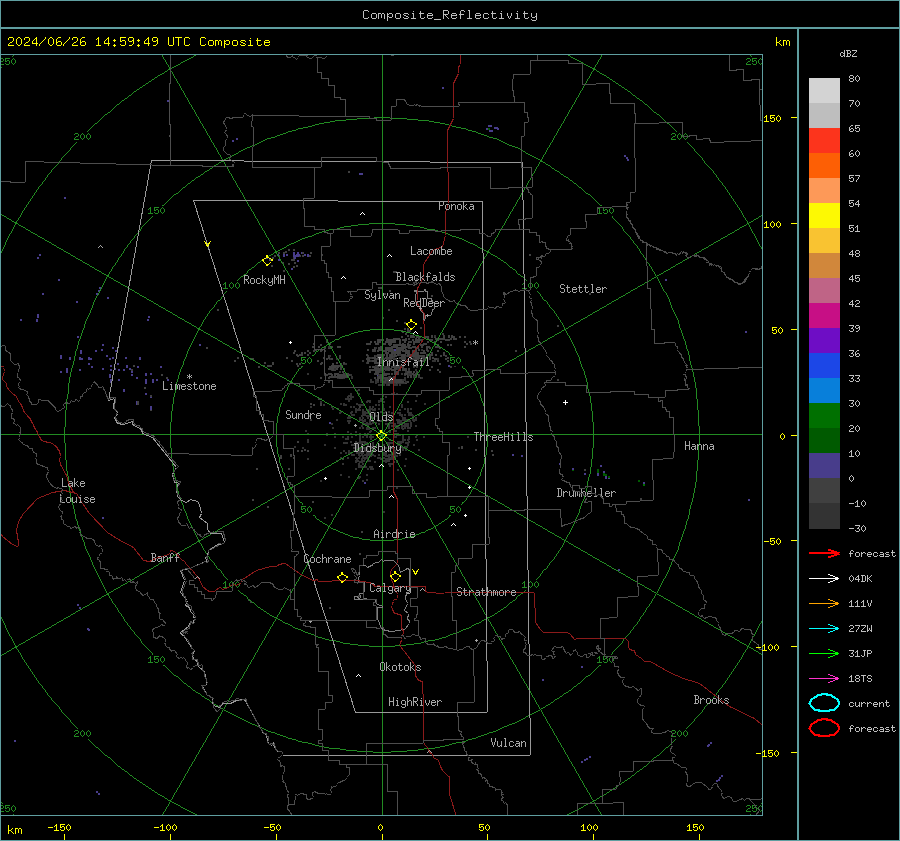Screen dimensions: 900x841
Task: Select yellow diamond marker above Calgary label
Action: [395, 576]
